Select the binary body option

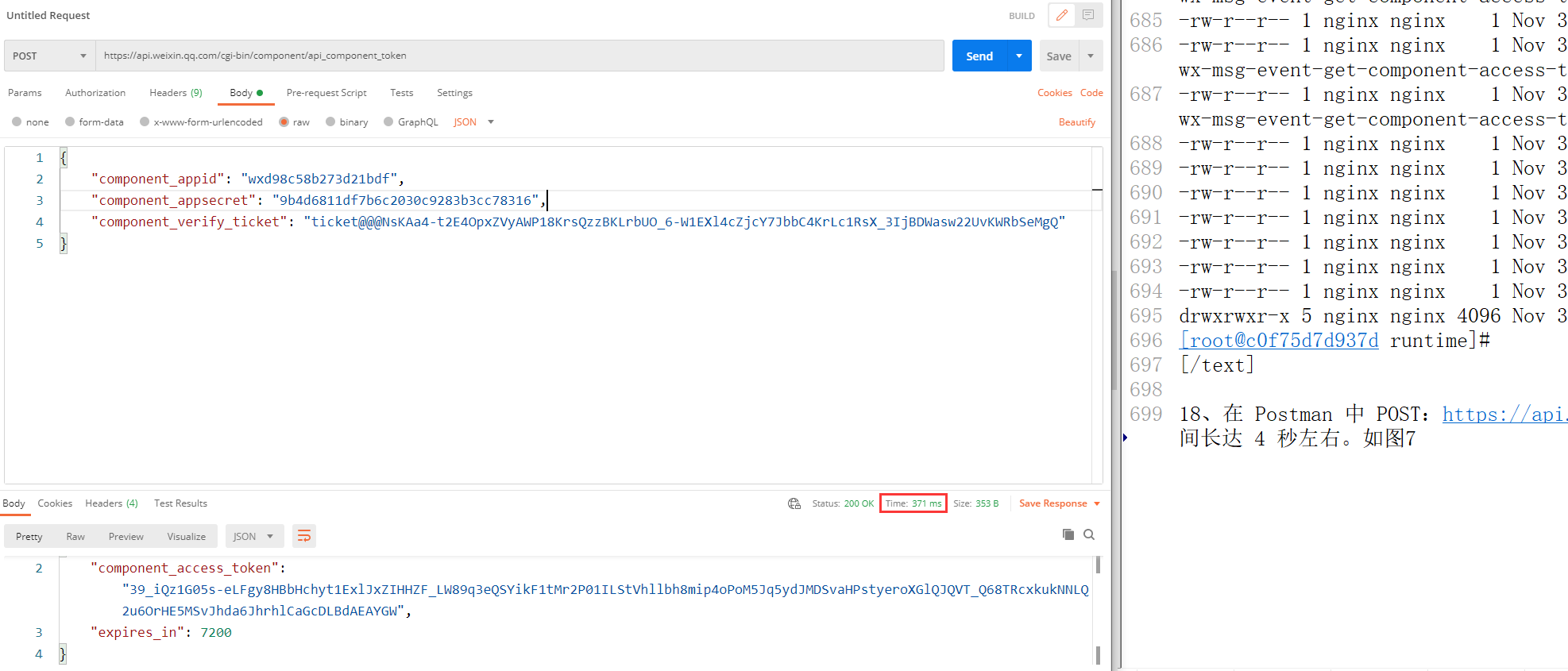click(x=330, y=121)
